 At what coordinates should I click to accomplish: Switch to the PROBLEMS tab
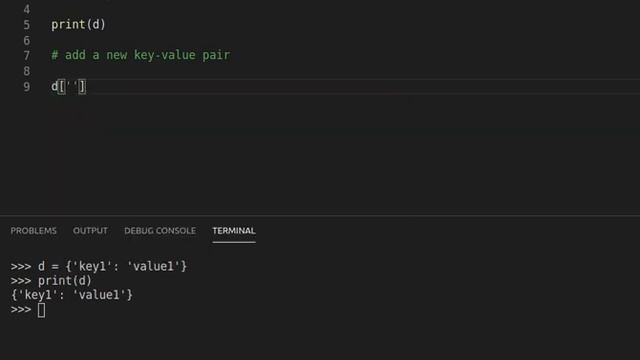pos(33,231)
